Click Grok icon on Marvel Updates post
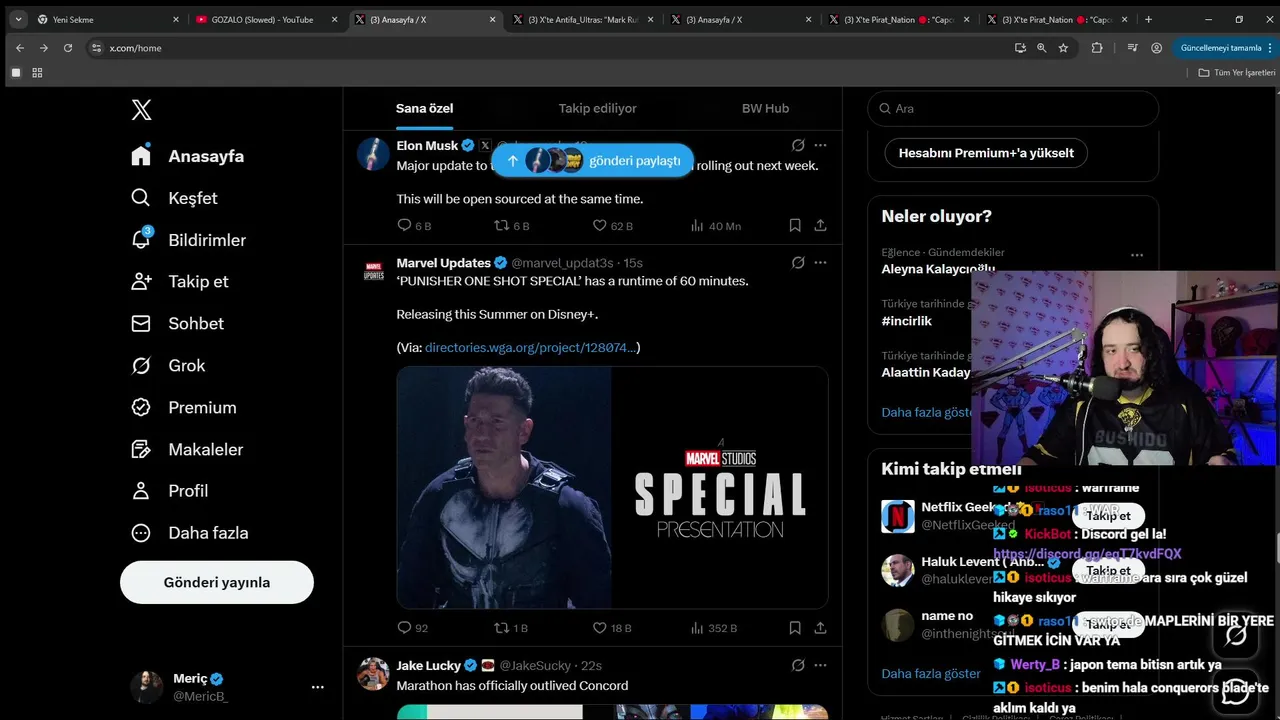The image size is (1280, 720). pos(798,263)
